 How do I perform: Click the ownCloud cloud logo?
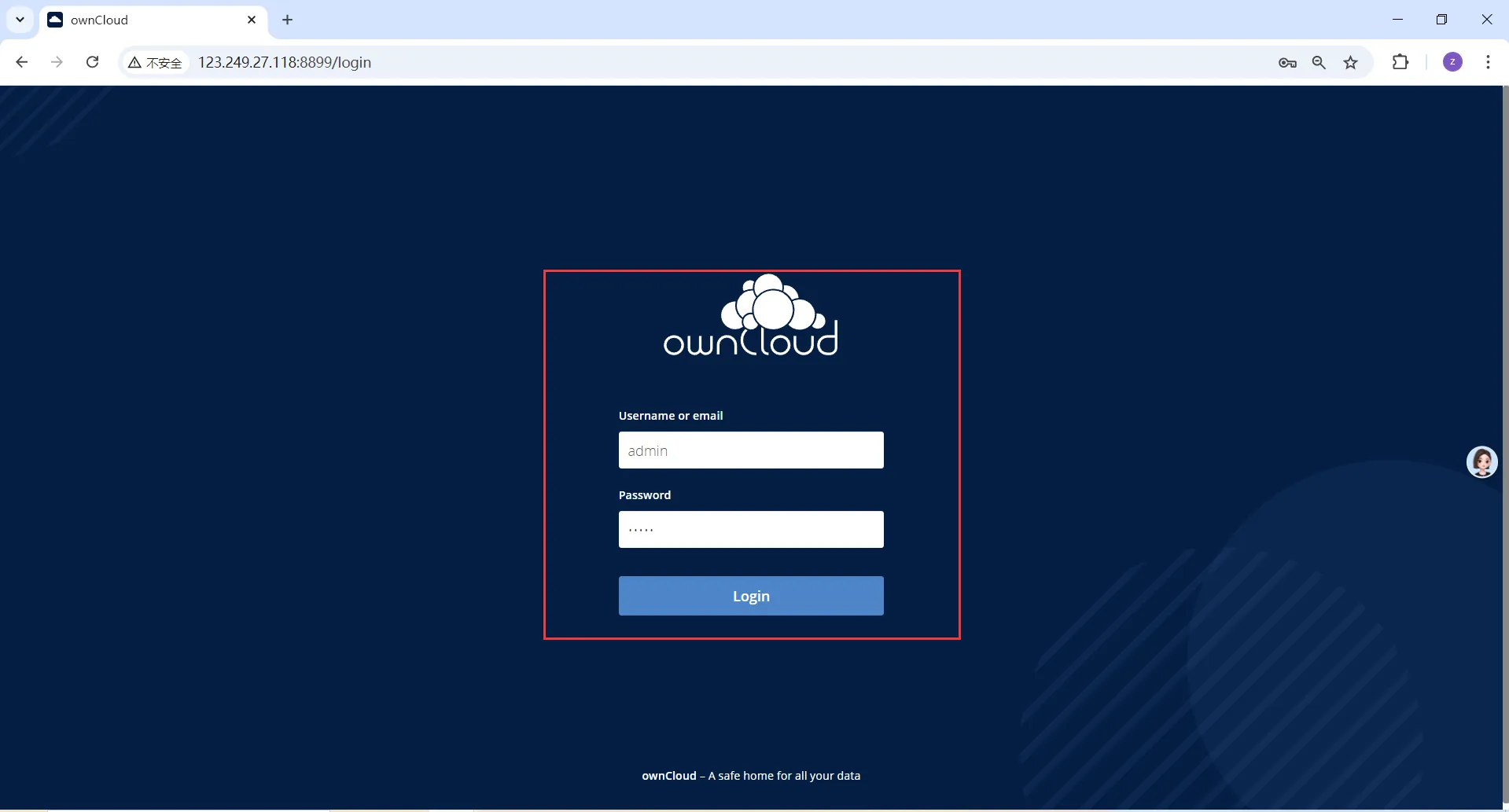[751, 315]
